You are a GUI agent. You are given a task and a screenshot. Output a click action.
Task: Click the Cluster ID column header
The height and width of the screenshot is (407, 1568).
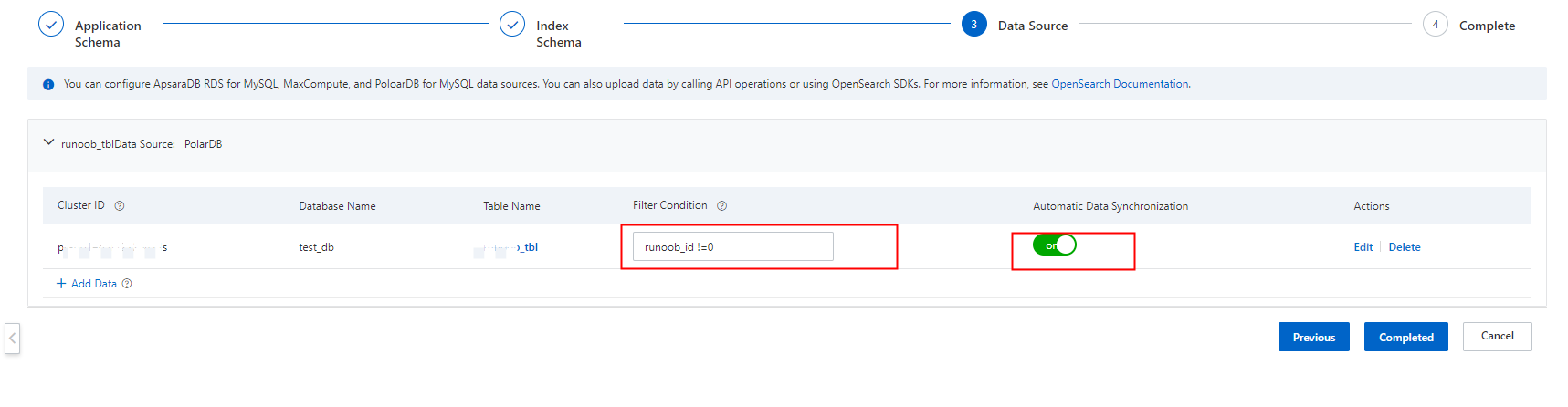click(81, 205)
